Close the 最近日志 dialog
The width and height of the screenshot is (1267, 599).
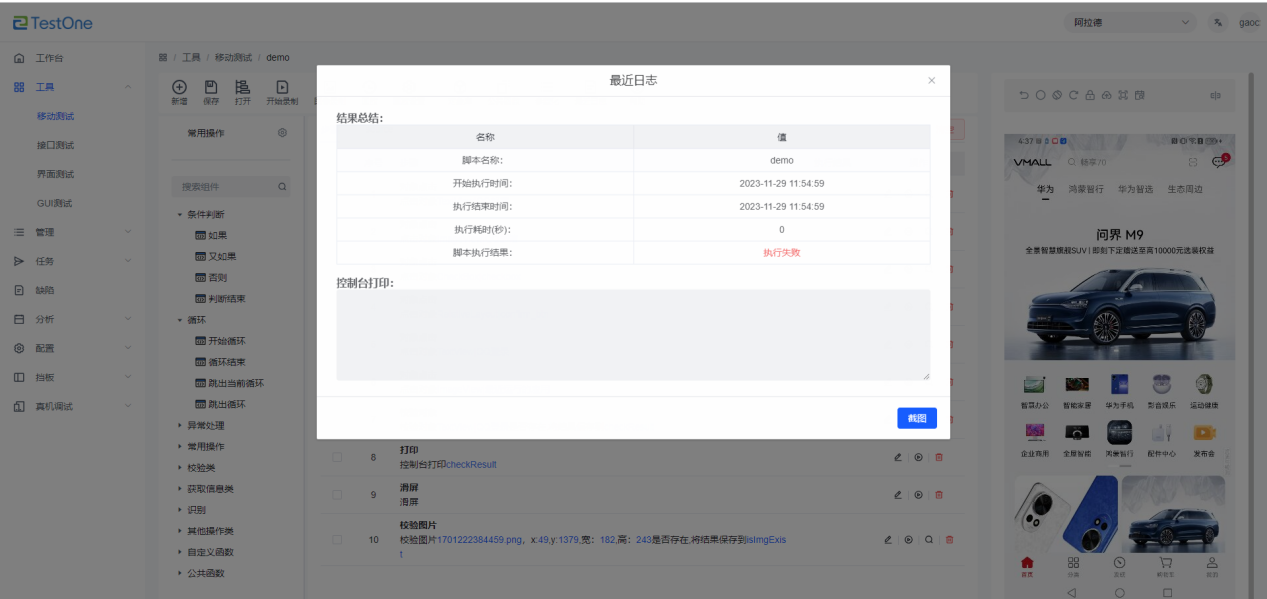point(932,80)
